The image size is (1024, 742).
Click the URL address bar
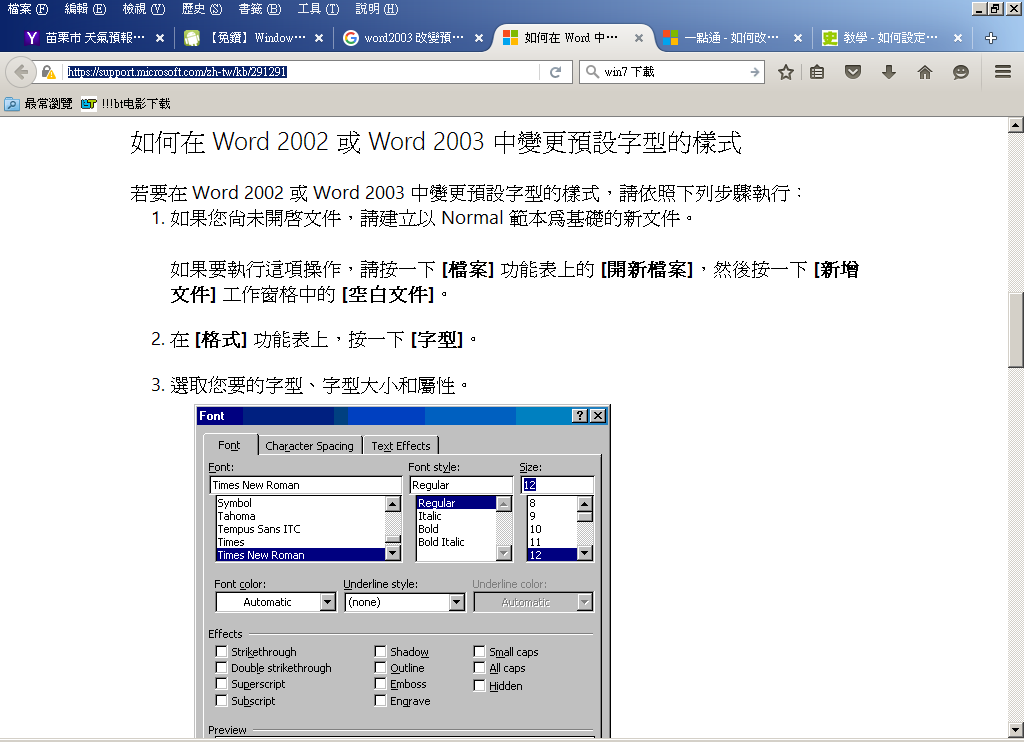(x=300, y=72)
